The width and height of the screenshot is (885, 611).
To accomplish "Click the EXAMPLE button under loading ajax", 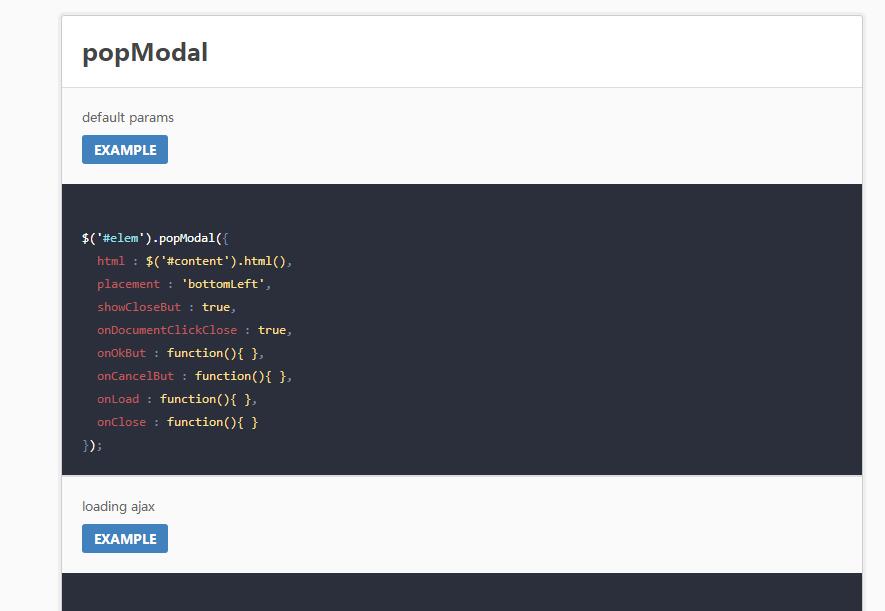I will tap(125, 539).
